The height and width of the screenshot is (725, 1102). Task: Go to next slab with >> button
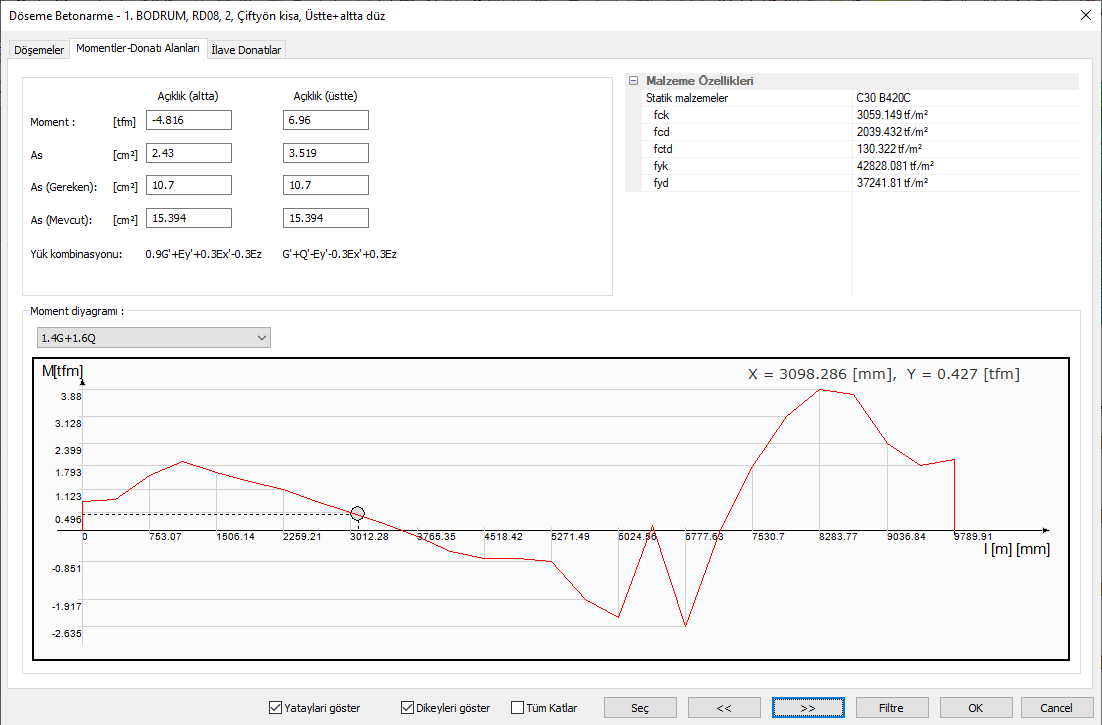tap(808, 708)
